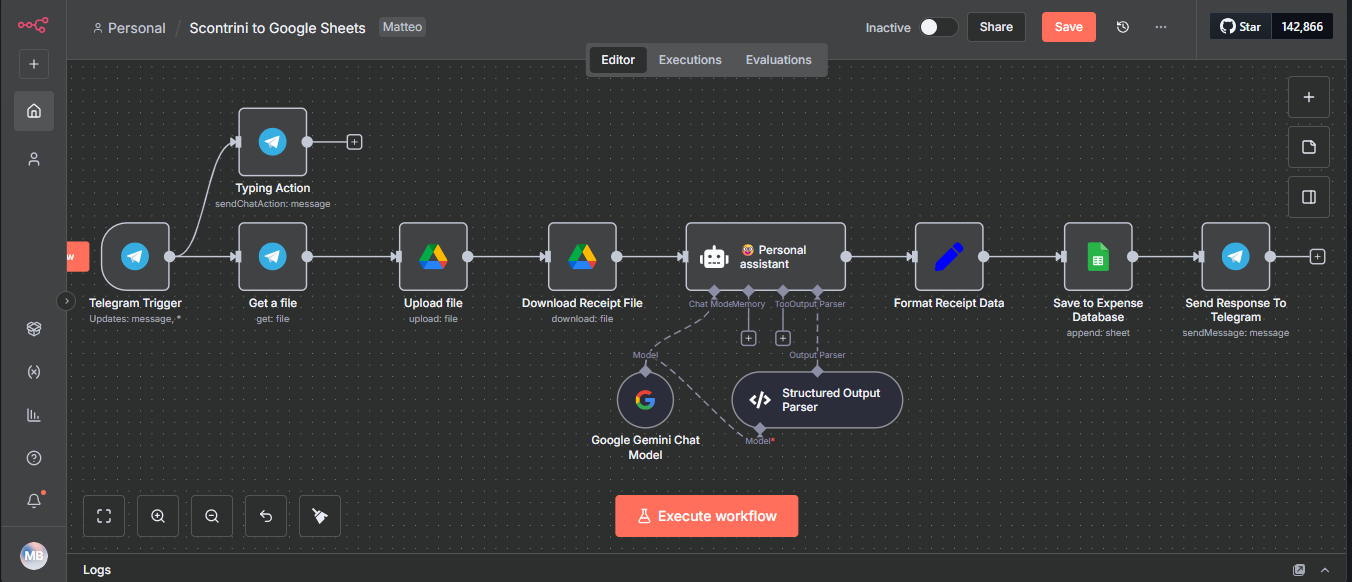
Task: Add node after Send Response To Telegram
Action: click(1317, 257)
